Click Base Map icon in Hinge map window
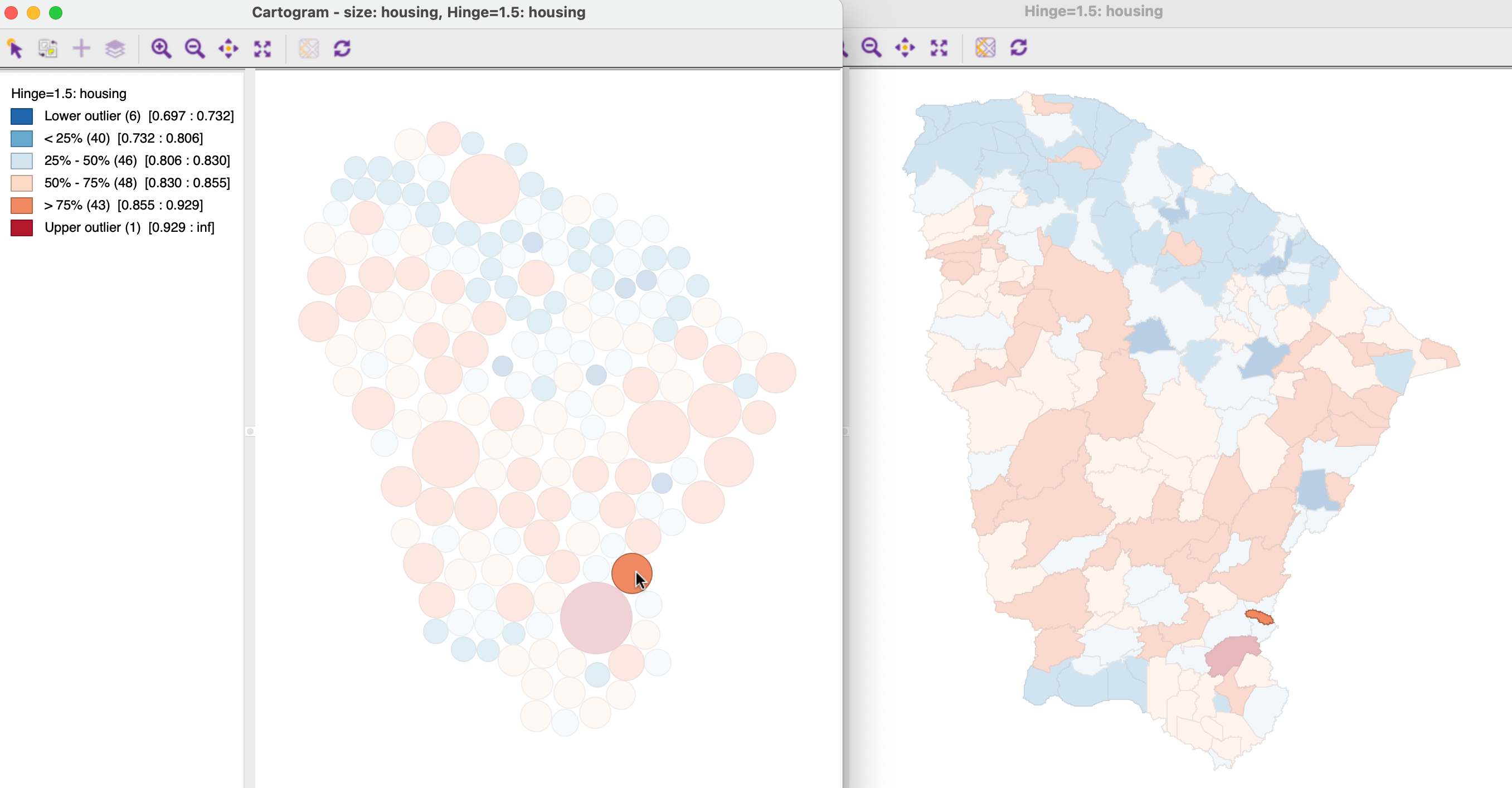Image resolution: width=1512 pixels, height=788 pixels. coord(985,47)
